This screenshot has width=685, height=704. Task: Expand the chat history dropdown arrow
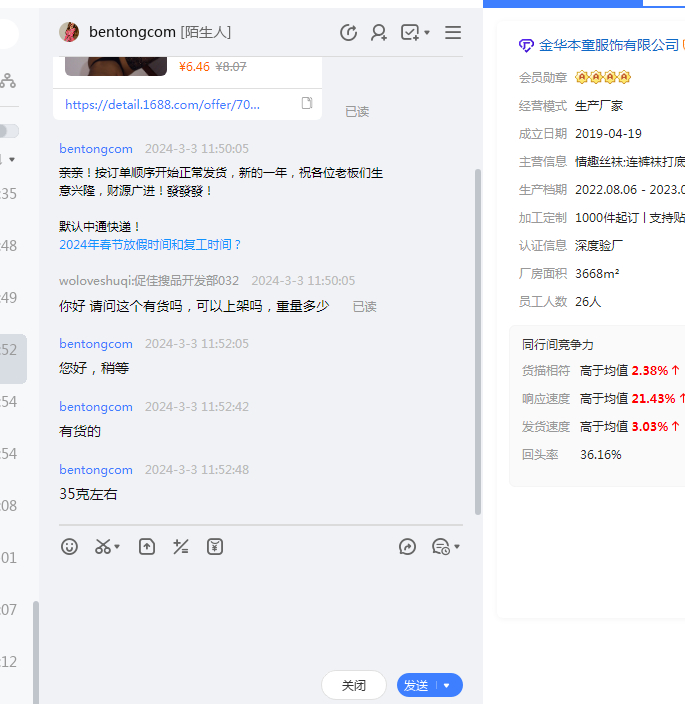click(457, 546)
